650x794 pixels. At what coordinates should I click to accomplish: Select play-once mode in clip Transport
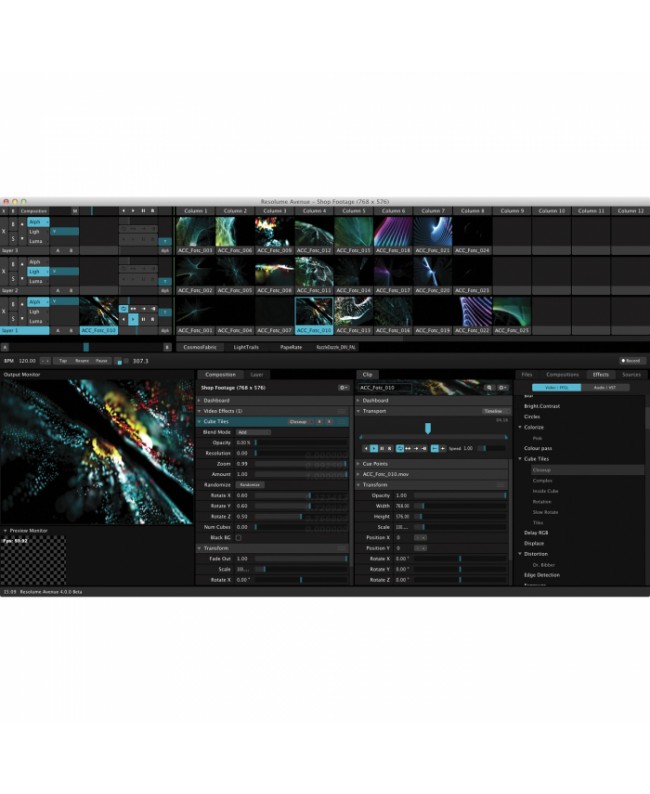[x=416, y=448]
